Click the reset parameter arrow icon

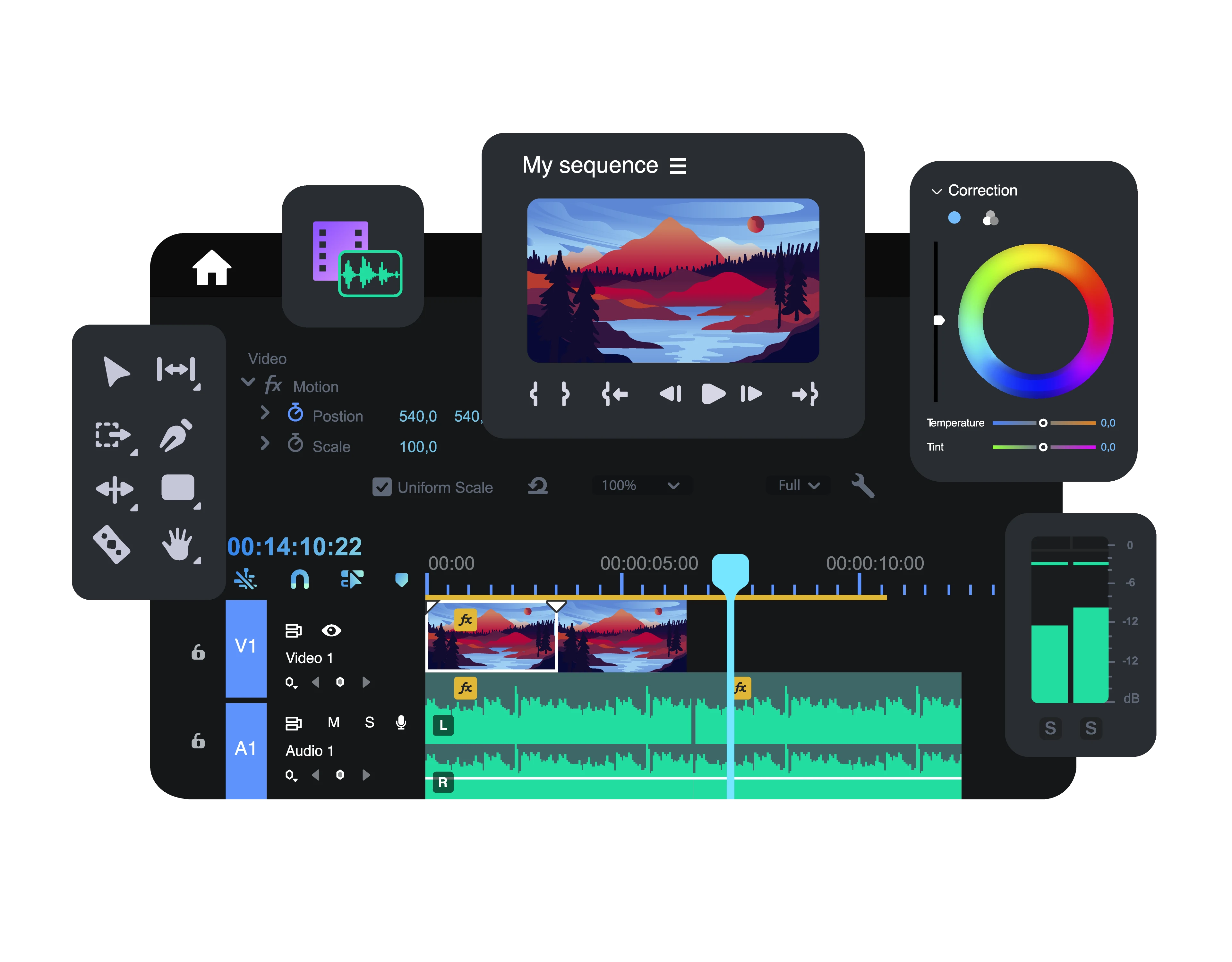(538, 485)
